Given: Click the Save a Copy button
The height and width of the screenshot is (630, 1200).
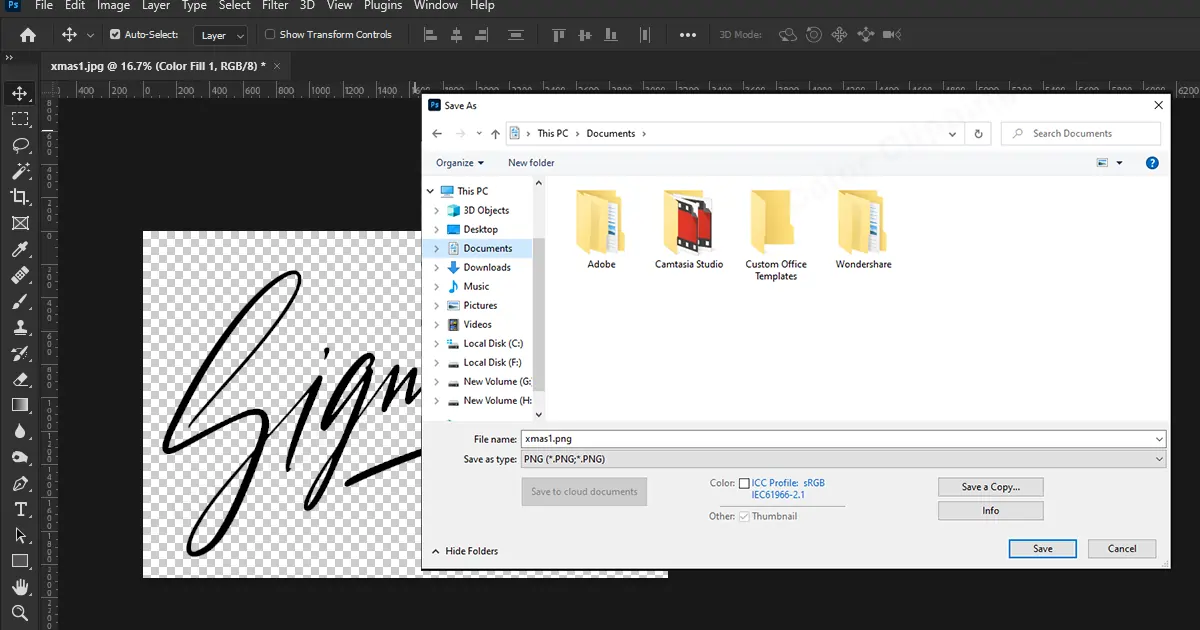Looking at the screenshot, I should tap(990, 487).
